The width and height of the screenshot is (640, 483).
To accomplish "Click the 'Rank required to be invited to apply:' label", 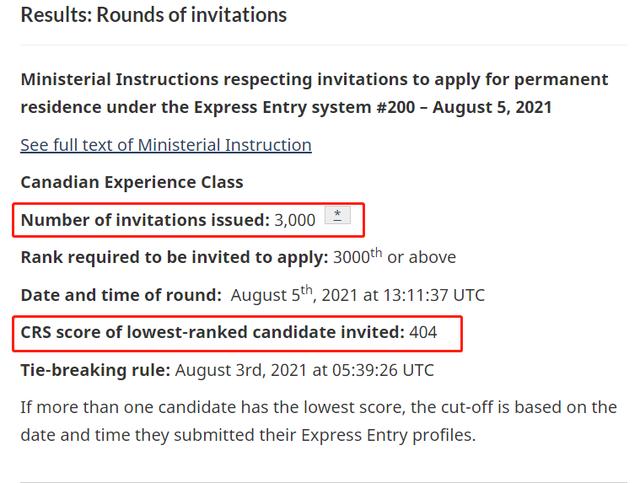I will click(174, 257).
